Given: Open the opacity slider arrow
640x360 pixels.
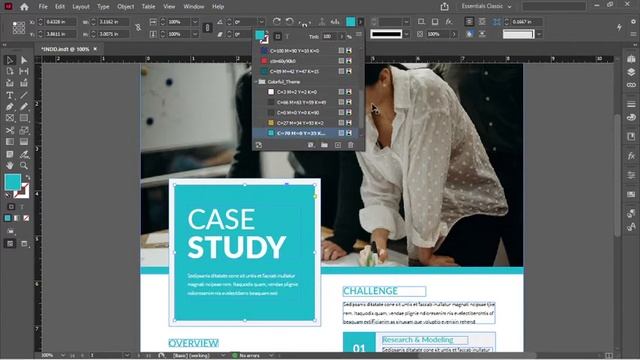Looking at the screenshot, I should click(453, 34).
